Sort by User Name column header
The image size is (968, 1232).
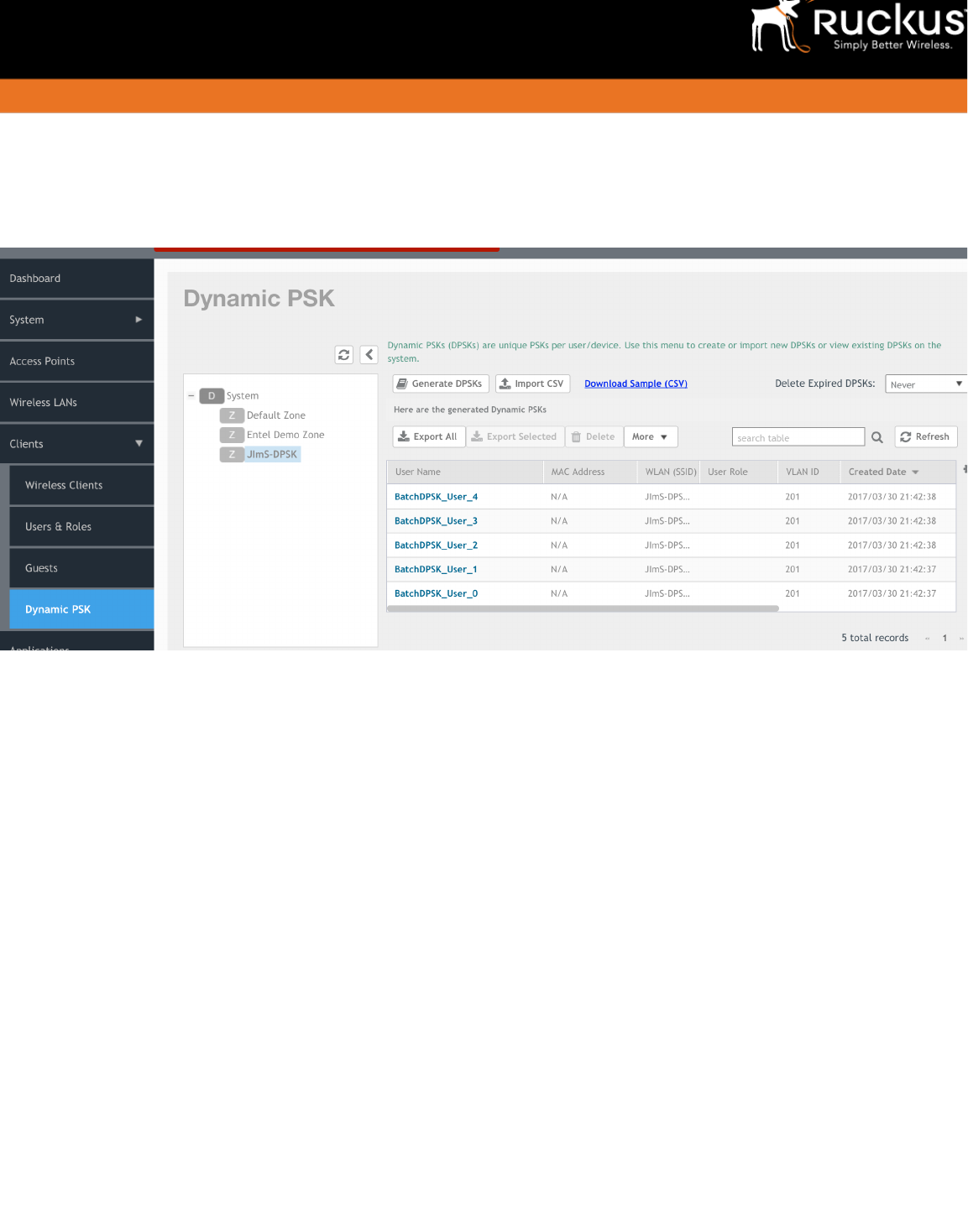click(465, 472)
